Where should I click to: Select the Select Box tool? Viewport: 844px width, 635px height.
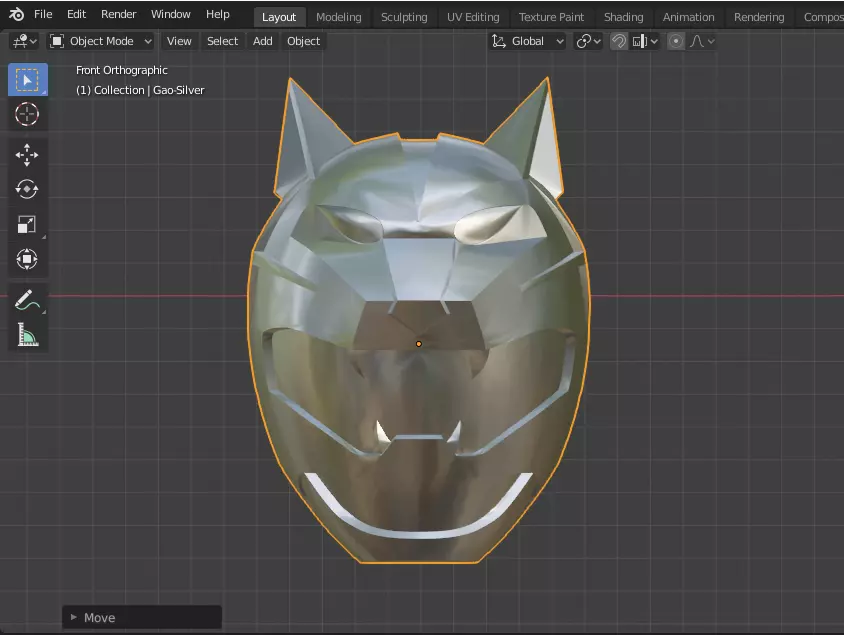coord(27,80)
